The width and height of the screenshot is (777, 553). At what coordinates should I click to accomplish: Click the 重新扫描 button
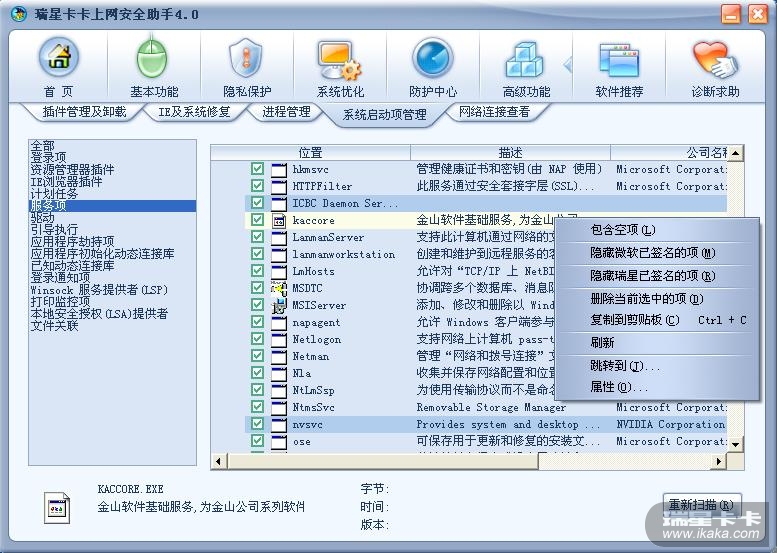[702, 505]
